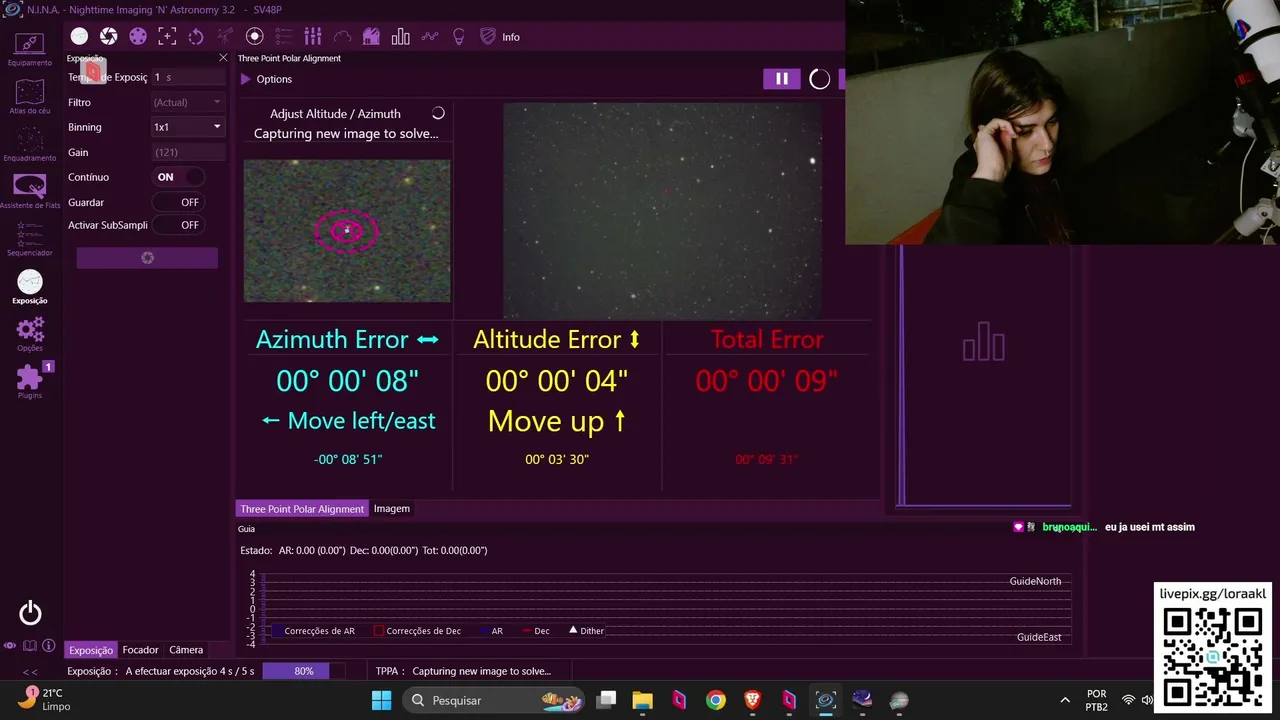1280x720 pixels.
Task: Open the Windows Start button
Action: [x=381, y=700]
